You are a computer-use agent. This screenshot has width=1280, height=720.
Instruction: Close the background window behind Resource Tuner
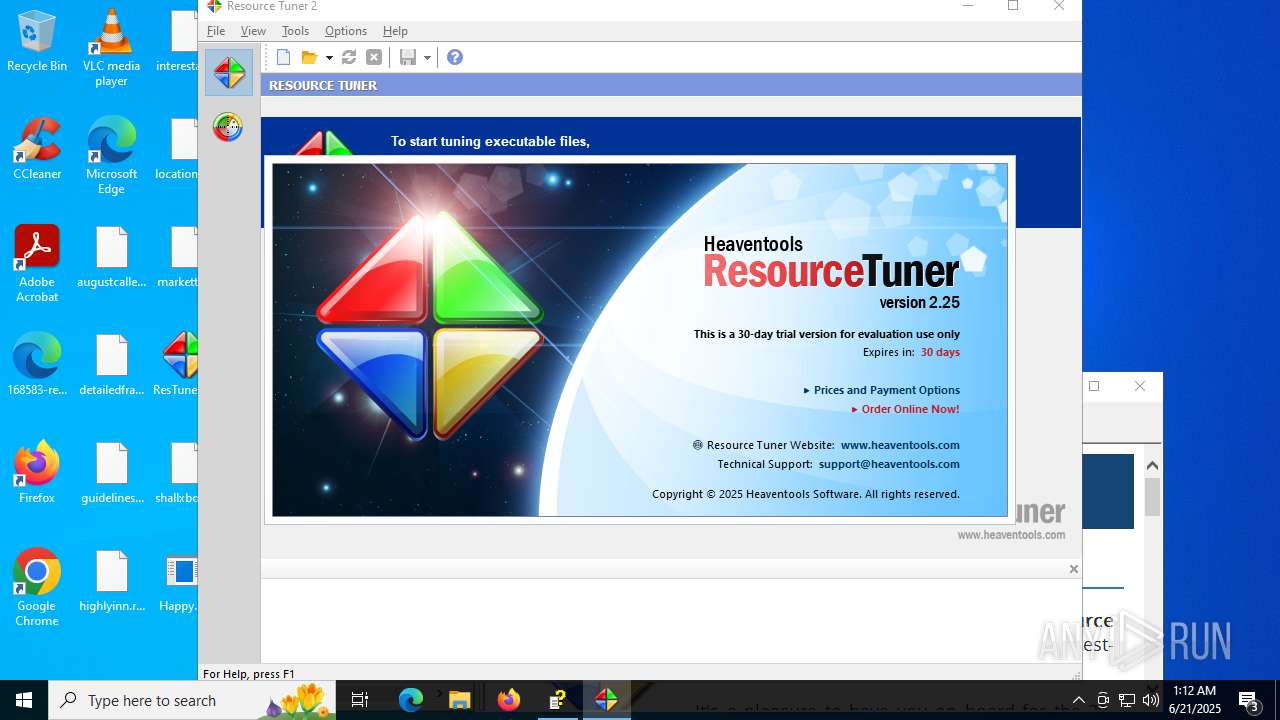coord(1140,386)
